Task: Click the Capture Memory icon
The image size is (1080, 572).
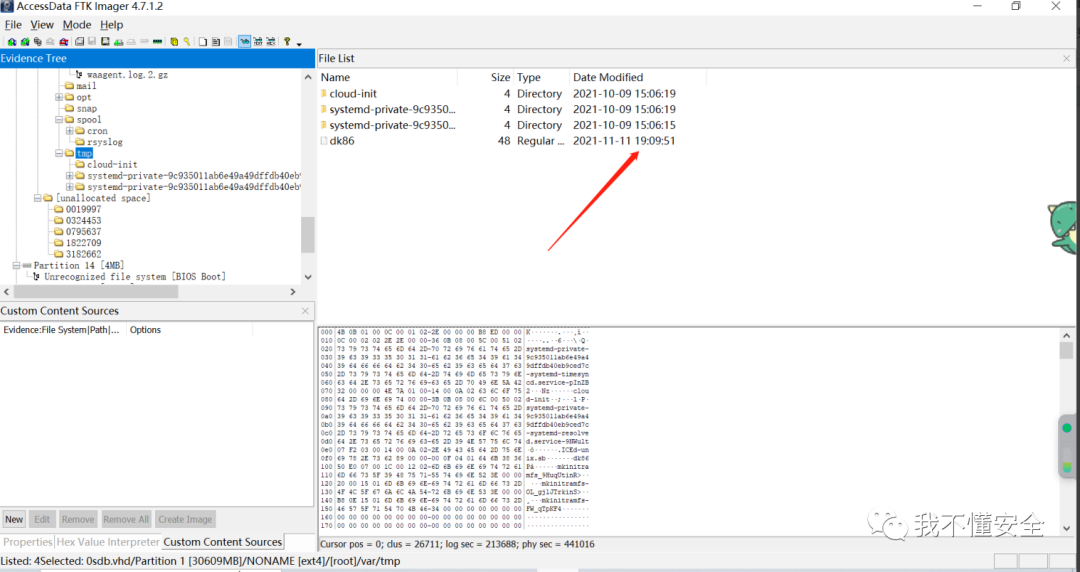Action: (158, 41)
